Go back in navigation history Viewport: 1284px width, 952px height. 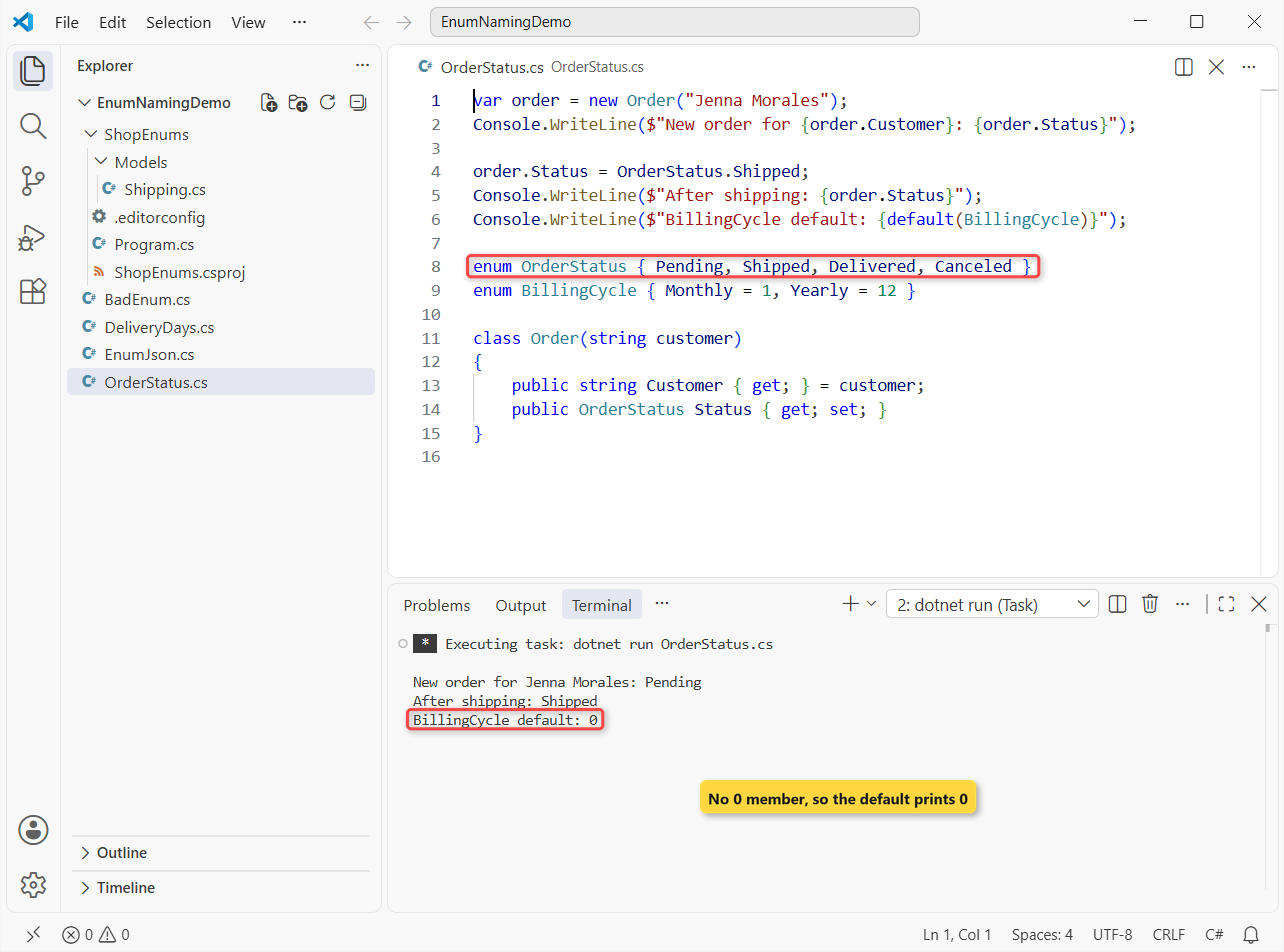371,22
